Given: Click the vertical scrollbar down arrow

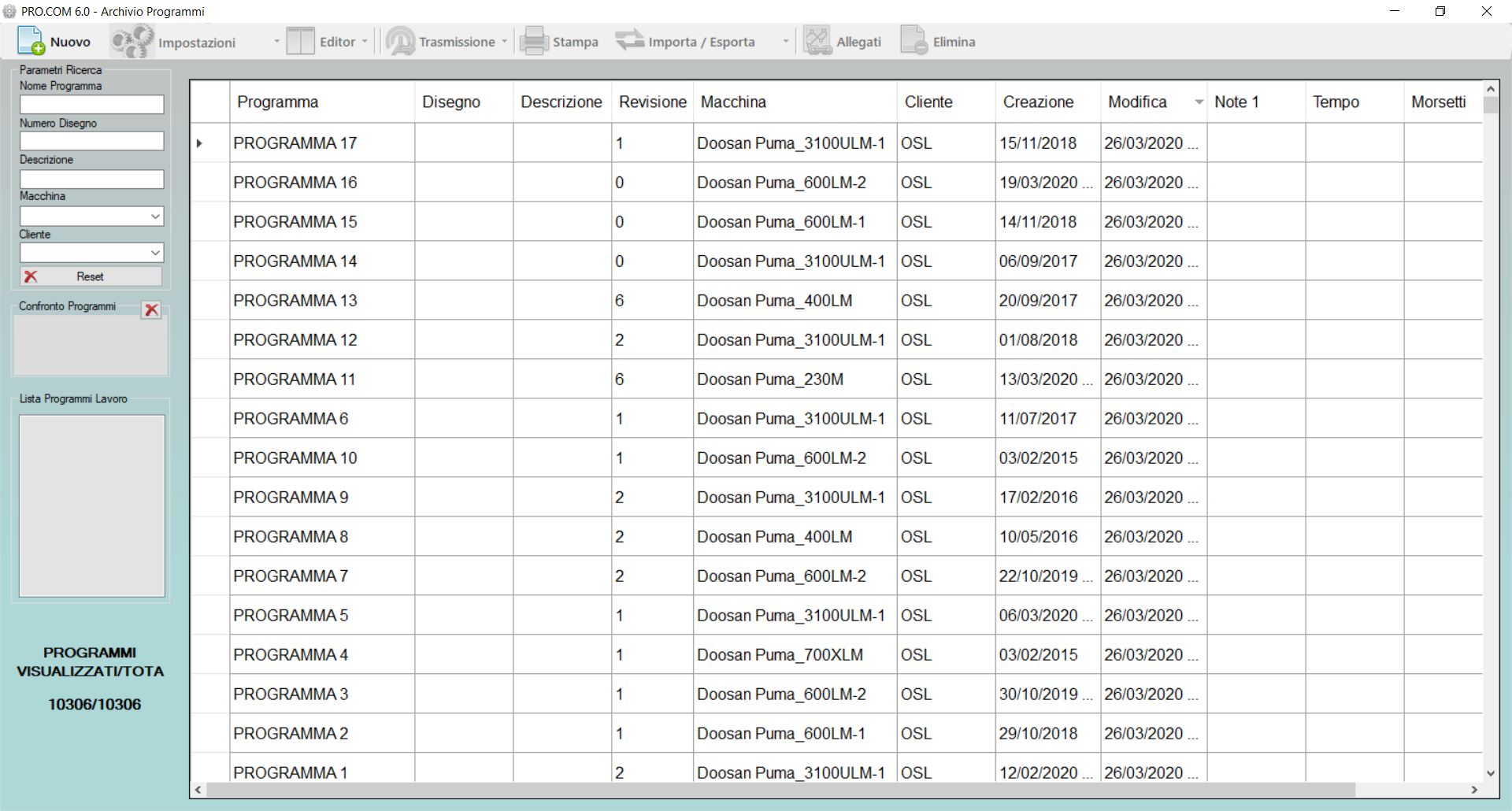Looking at the screenshot, I should tap(1490, 773).
